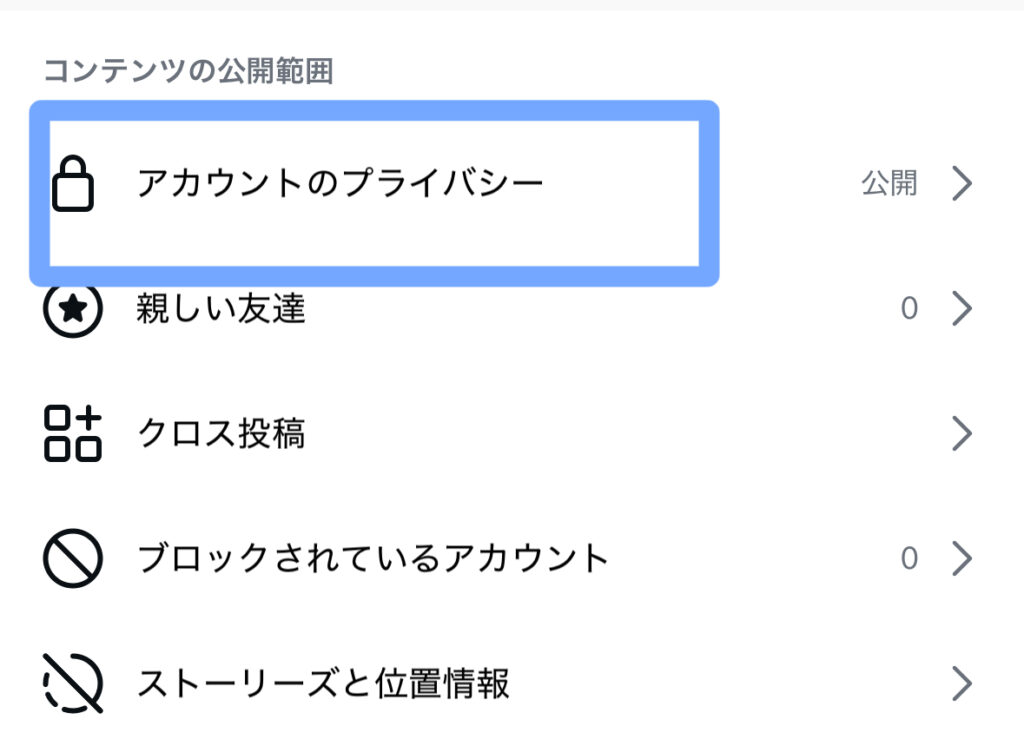Select the 親しい友達 menu entry

pos(221,310)
